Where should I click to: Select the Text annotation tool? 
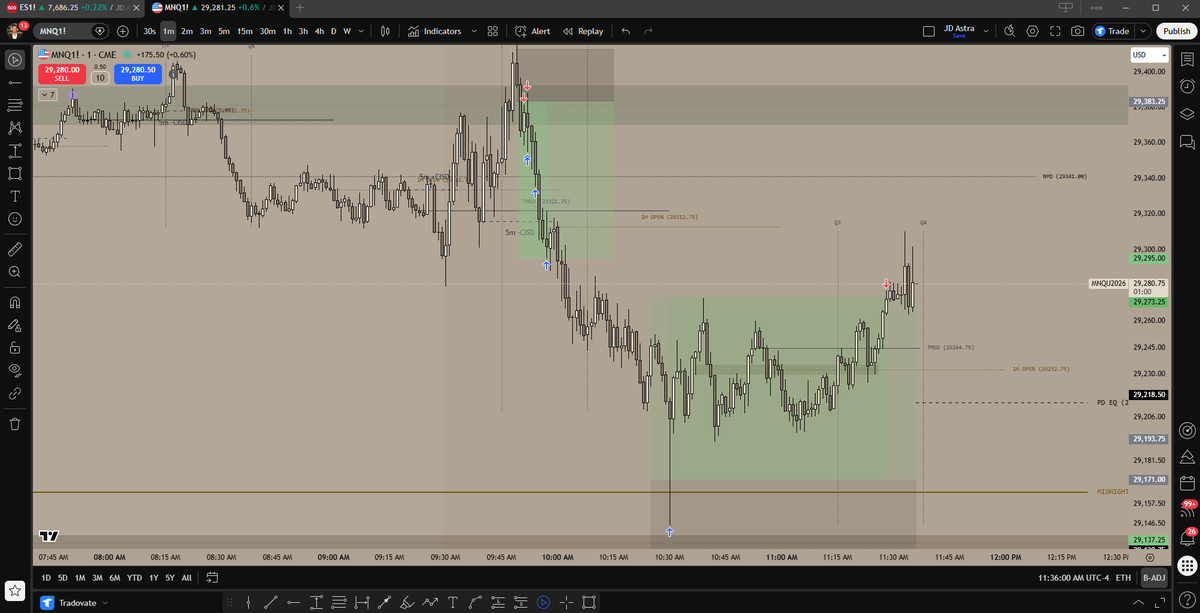coord(15,195)
